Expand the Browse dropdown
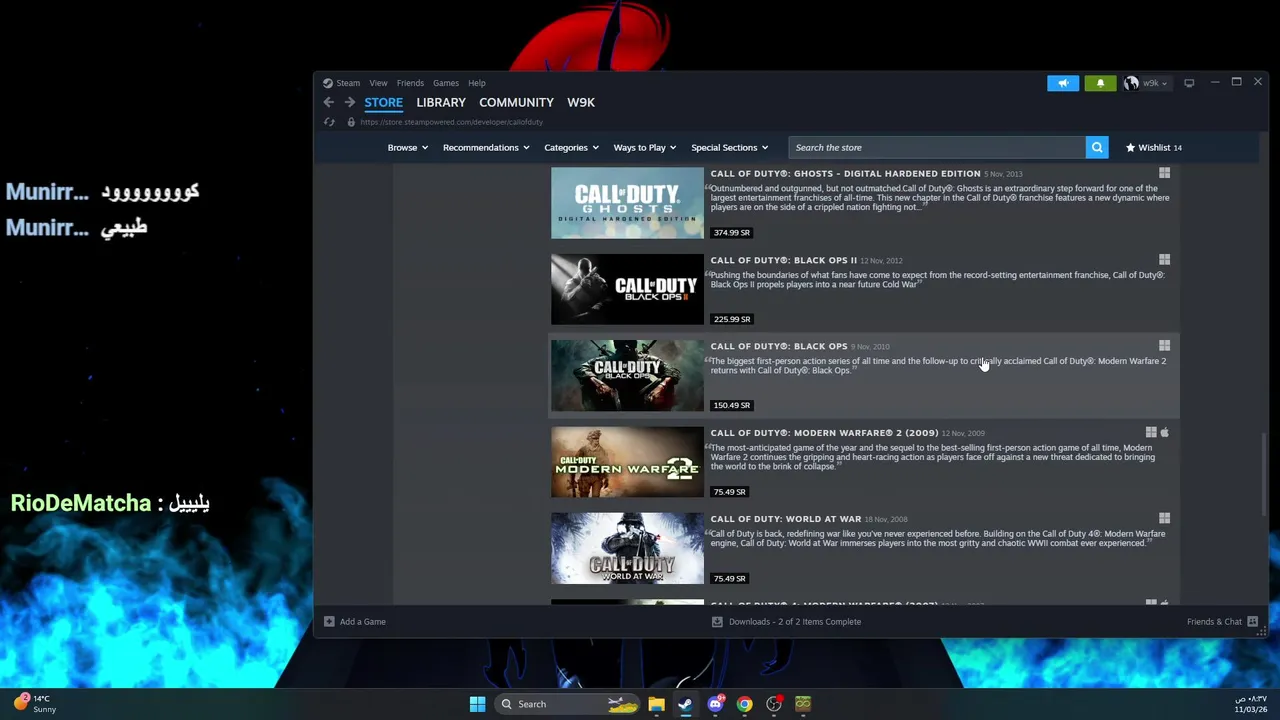 pos(407,147)
